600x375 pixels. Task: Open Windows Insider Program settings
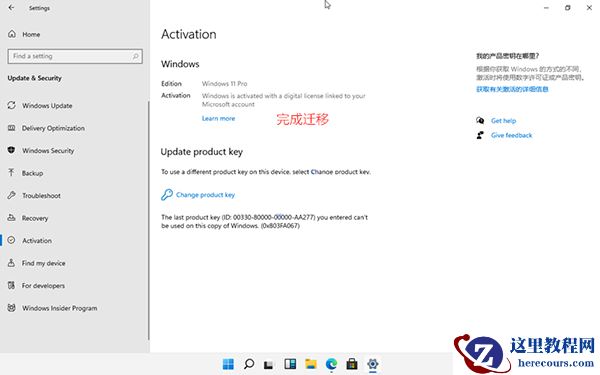(60, 308)
